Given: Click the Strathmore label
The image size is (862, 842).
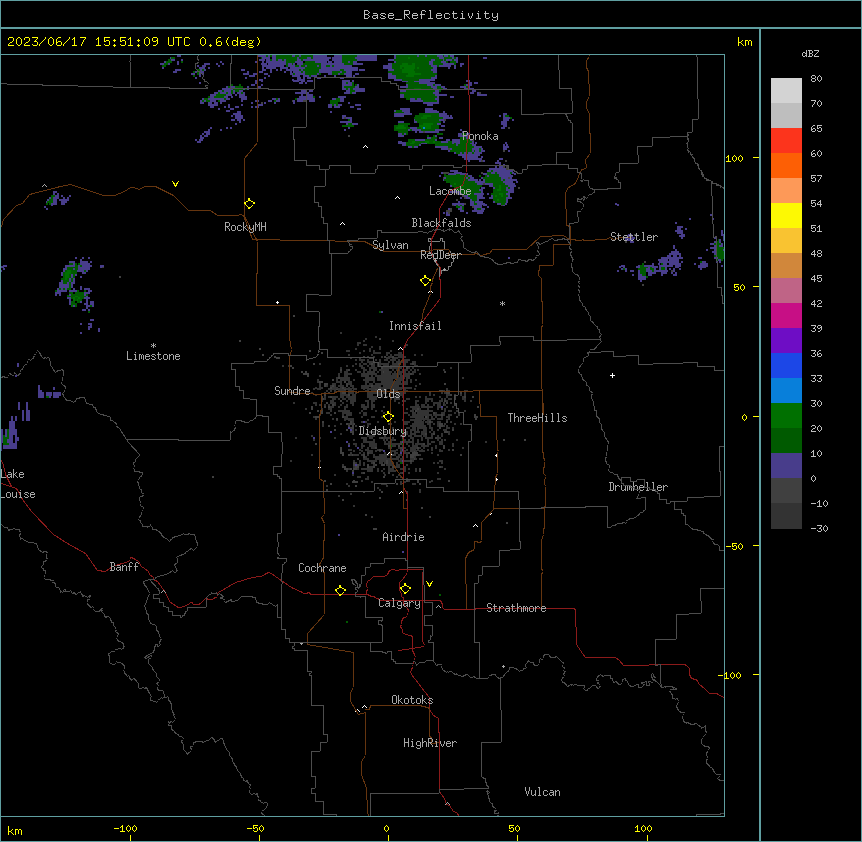Looking at the screenshot, I should (516, 608).
